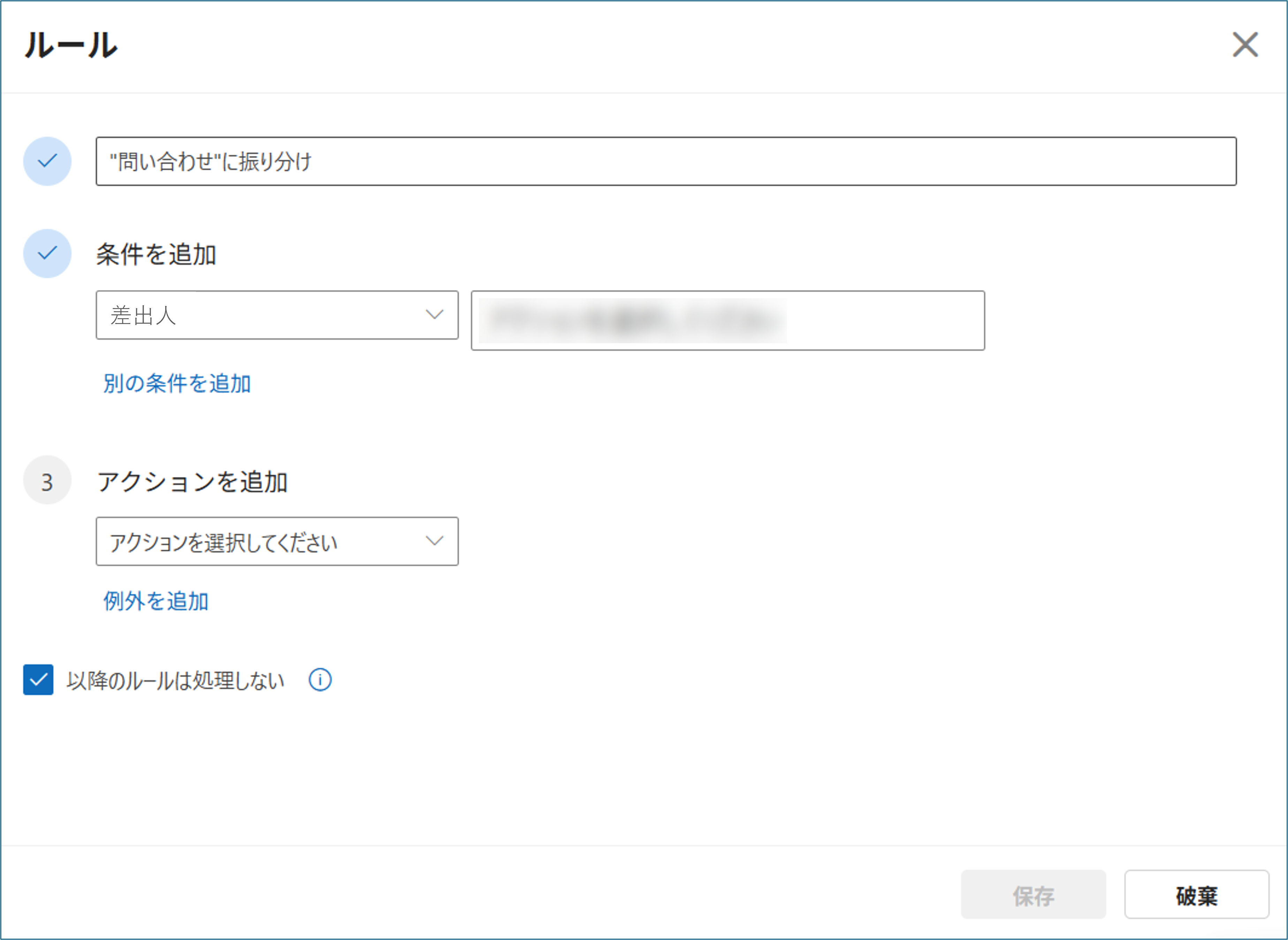Close the ルール dialog with the X
1288x940 pixels.
pos(1245,44)
